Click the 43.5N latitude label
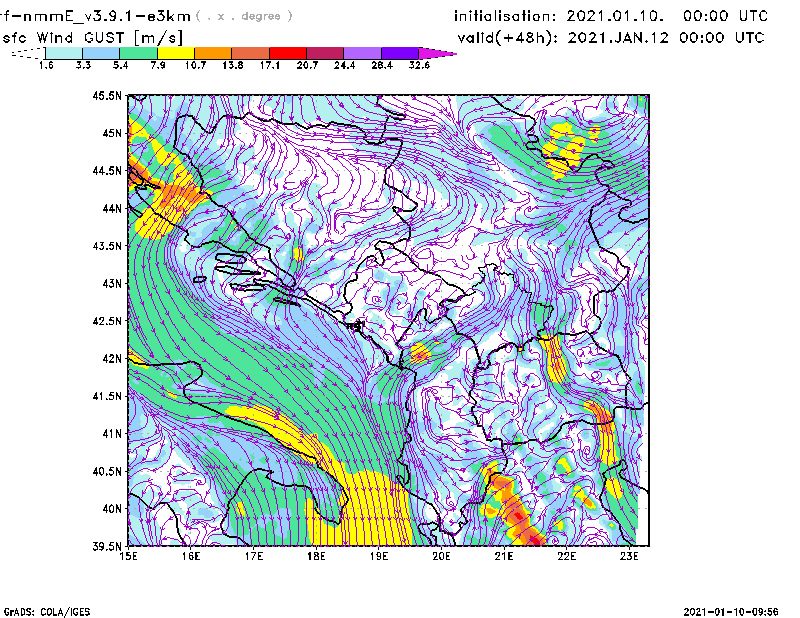 click(x=107, y=246)
